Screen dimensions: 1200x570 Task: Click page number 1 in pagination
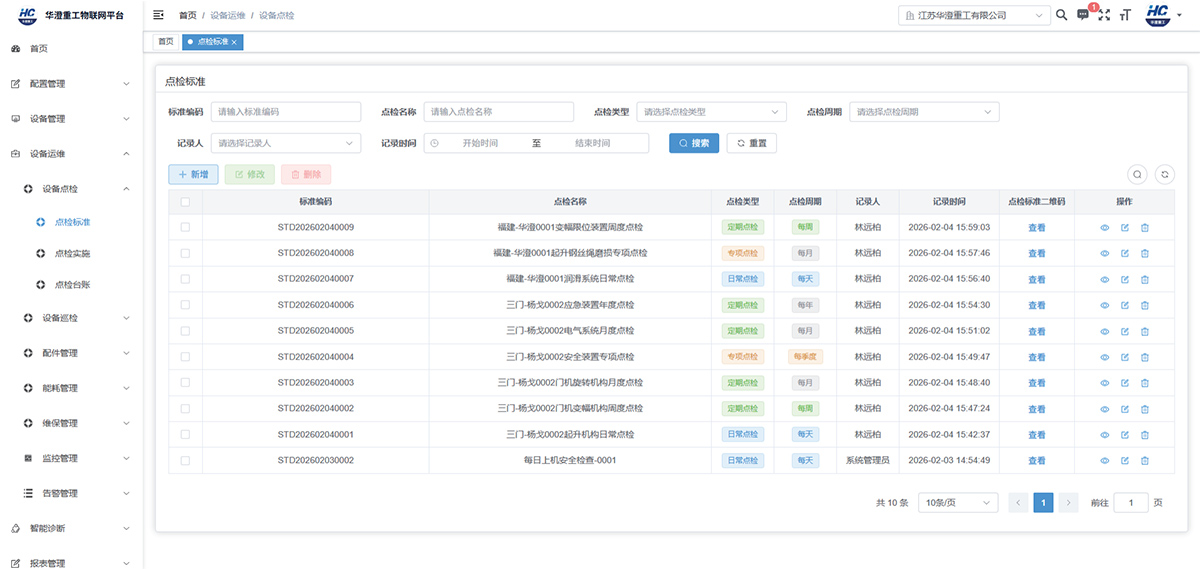[1043, 503]
